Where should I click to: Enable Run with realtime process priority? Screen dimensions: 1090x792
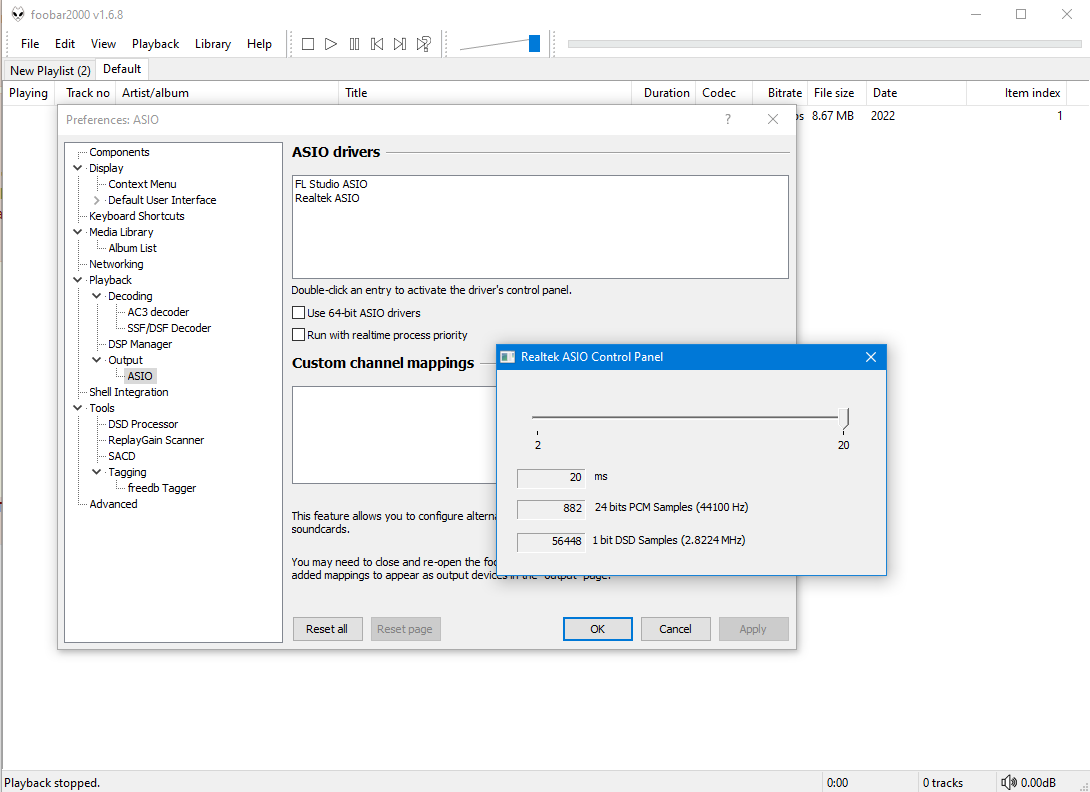pyautogui.click(x=298, y=335)
